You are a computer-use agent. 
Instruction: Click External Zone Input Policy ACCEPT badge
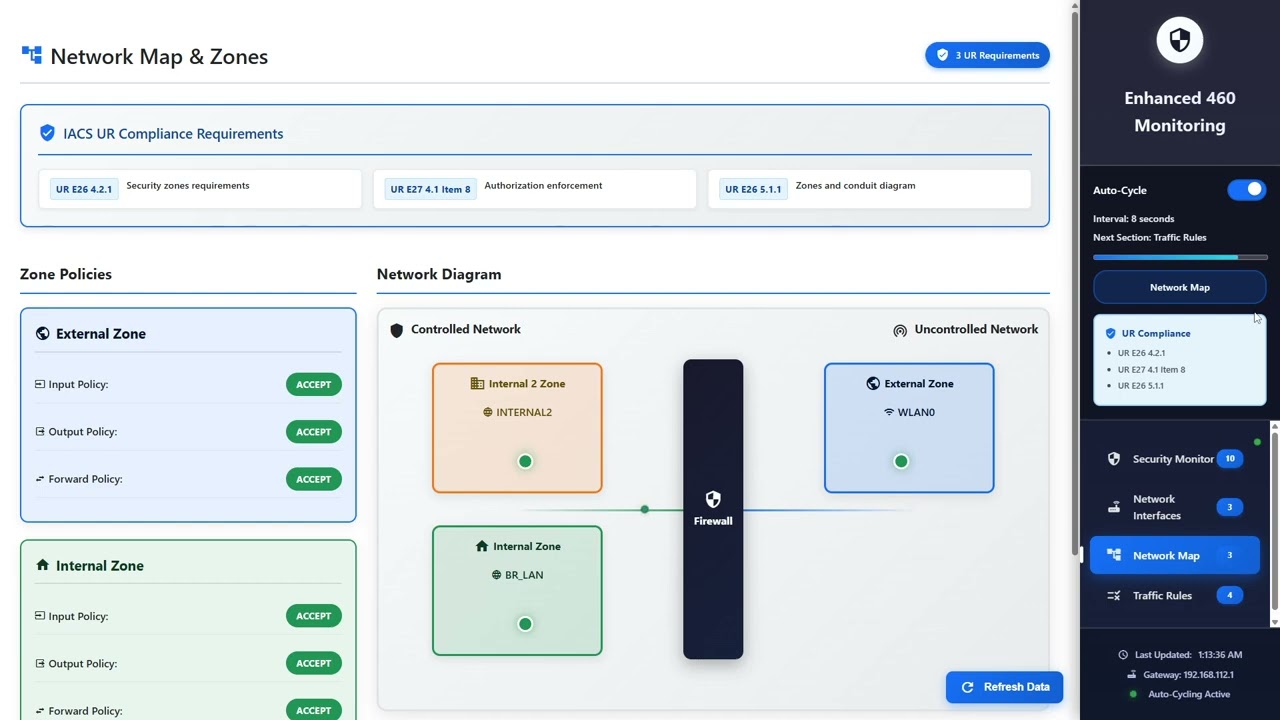(313, 384)
